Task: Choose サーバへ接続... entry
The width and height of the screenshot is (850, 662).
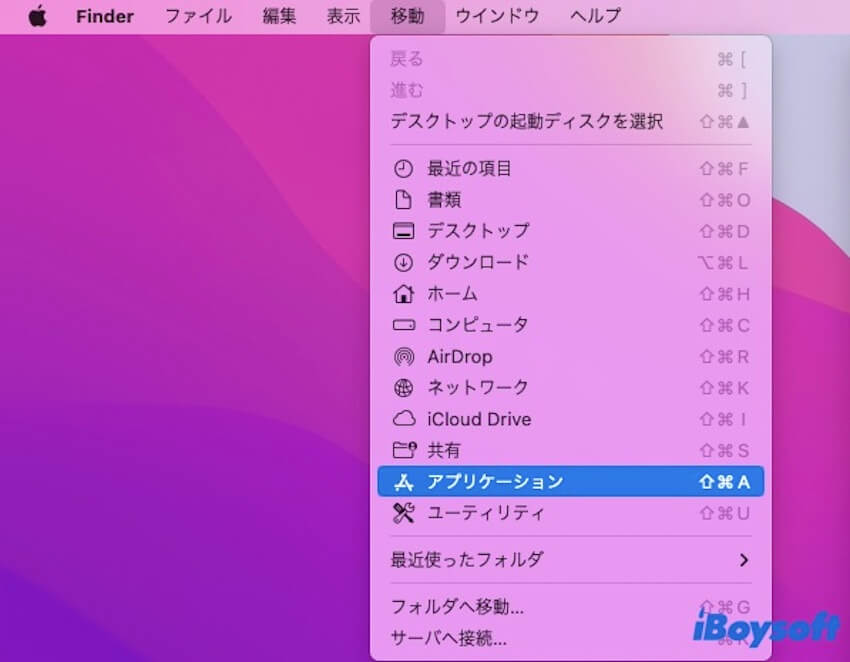Action: point(570,639)
